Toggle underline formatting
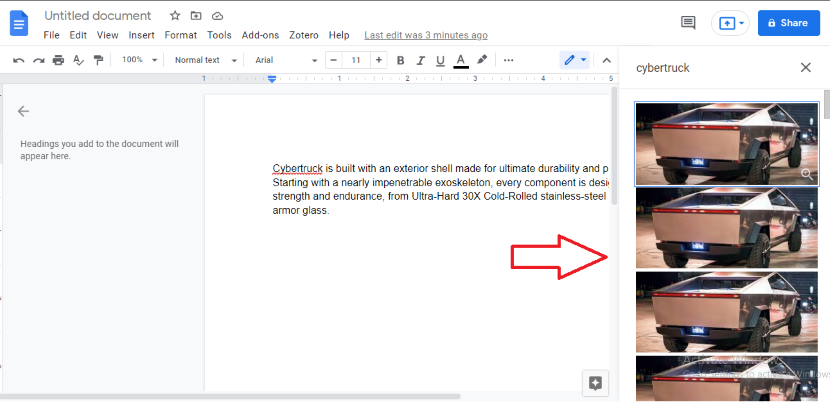The image size is (830, 402). point(440,60)
